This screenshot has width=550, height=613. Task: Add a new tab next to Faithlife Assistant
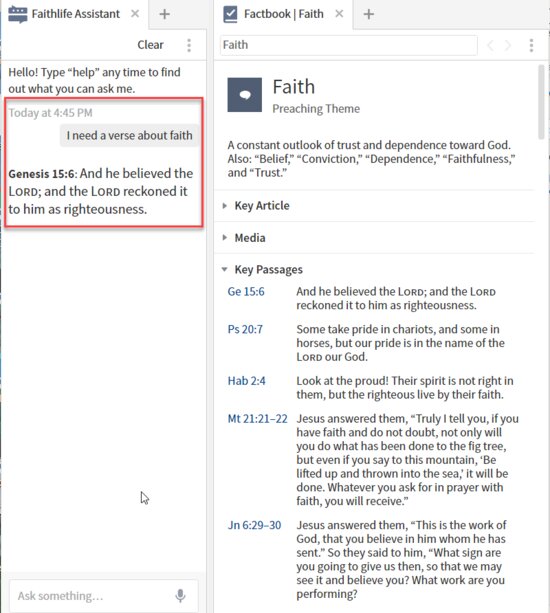click(x=165, y=14)
